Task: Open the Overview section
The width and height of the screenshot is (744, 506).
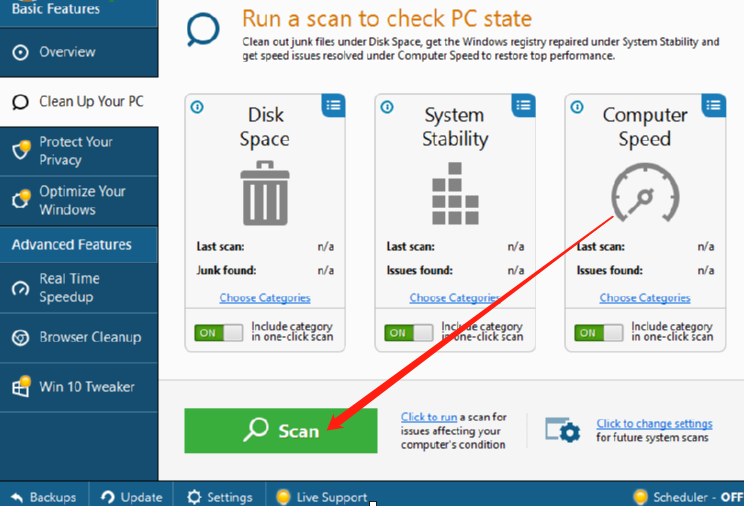Action: point(79,52)
